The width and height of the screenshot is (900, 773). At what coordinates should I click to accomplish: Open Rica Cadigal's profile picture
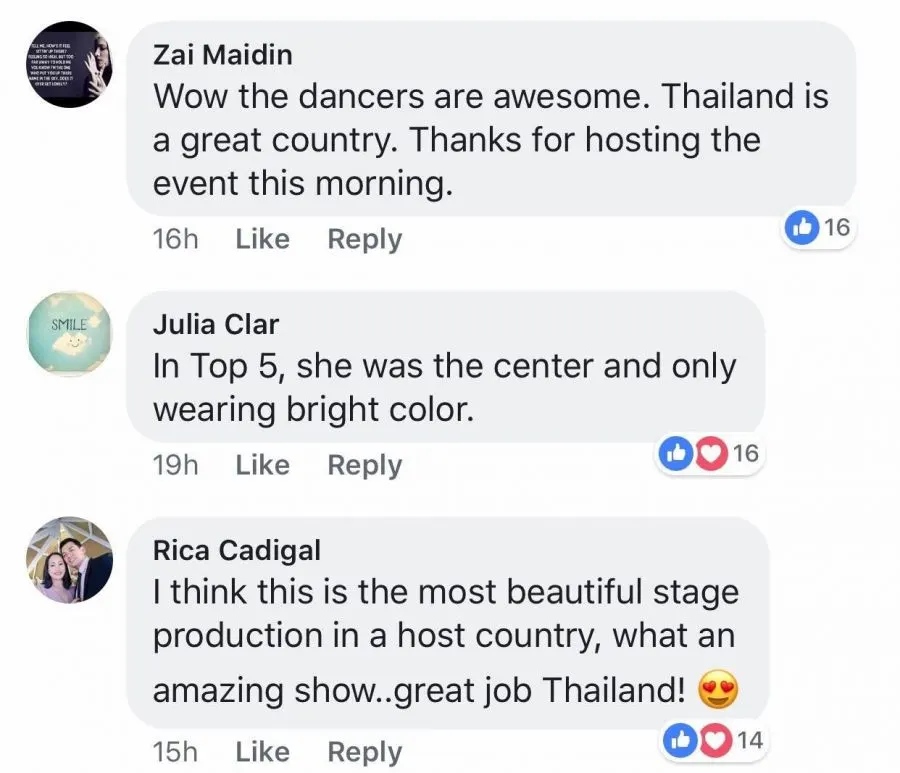[68, 560]
